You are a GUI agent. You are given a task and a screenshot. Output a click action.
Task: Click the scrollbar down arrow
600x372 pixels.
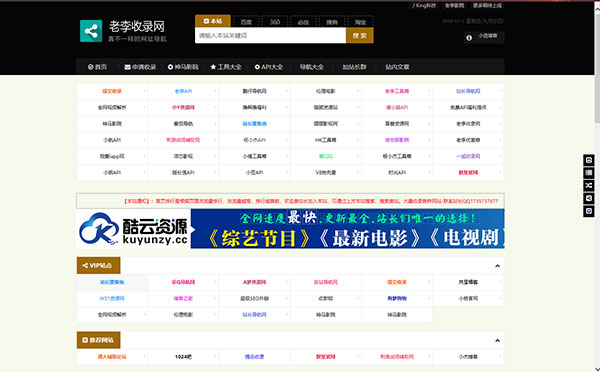pos(597,369)
